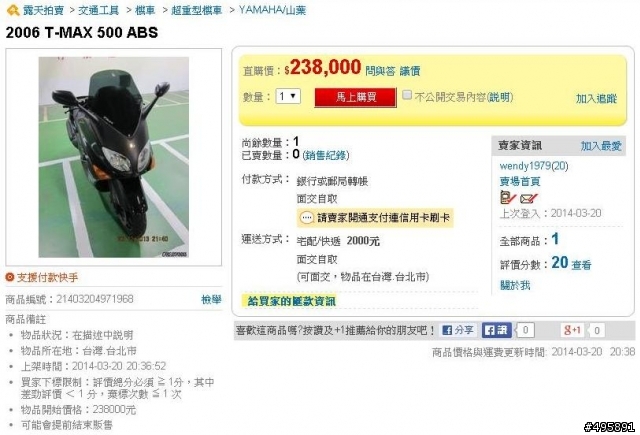Image resolution: width=640 pixels, height=435 pixels.
Task: Click the Ruten auction home icon
Action: 13,10
